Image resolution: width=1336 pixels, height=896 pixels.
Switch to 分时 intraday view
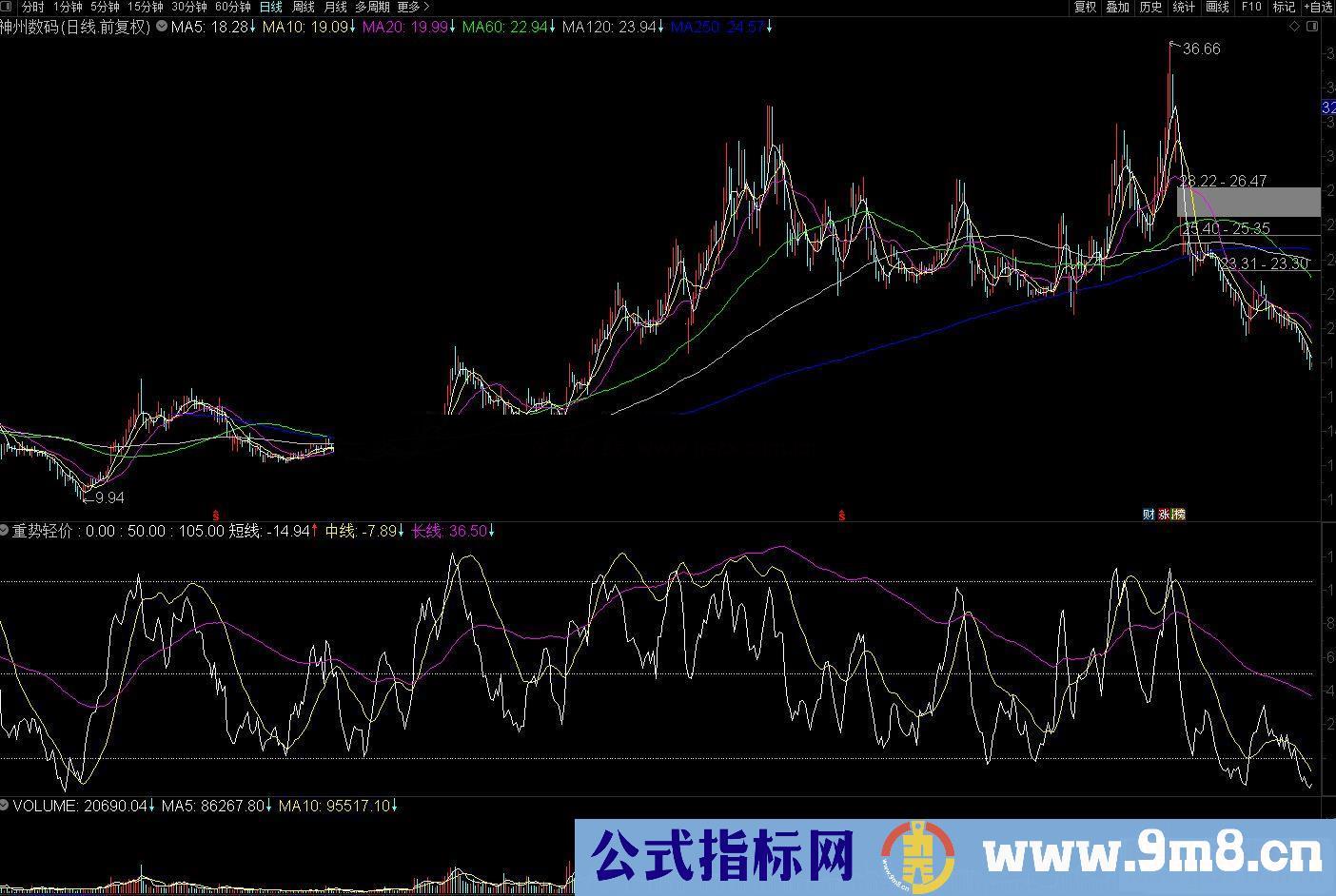32,7
